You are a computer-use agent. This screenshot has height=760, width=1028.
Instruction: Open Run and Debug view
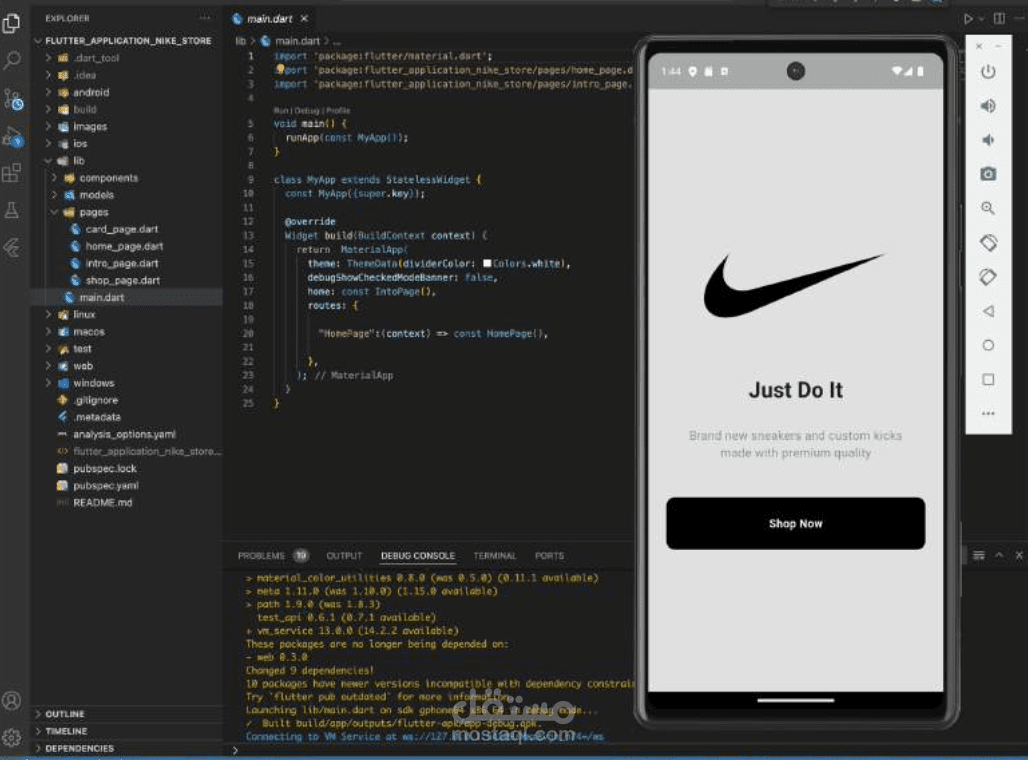point(12,137)
